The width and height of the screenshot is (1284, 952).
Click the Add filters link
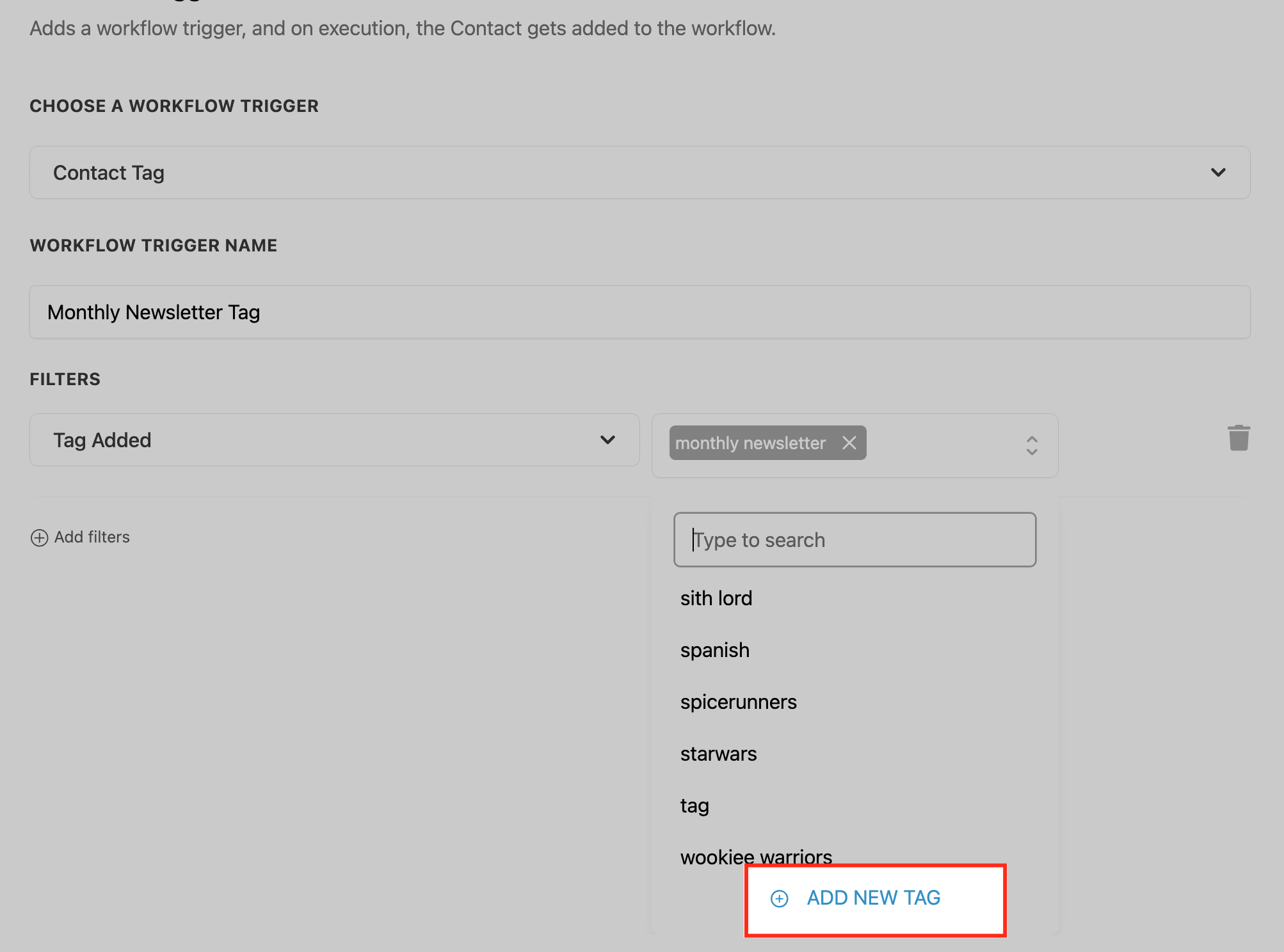pyautogui.click(x=92, y=537)
